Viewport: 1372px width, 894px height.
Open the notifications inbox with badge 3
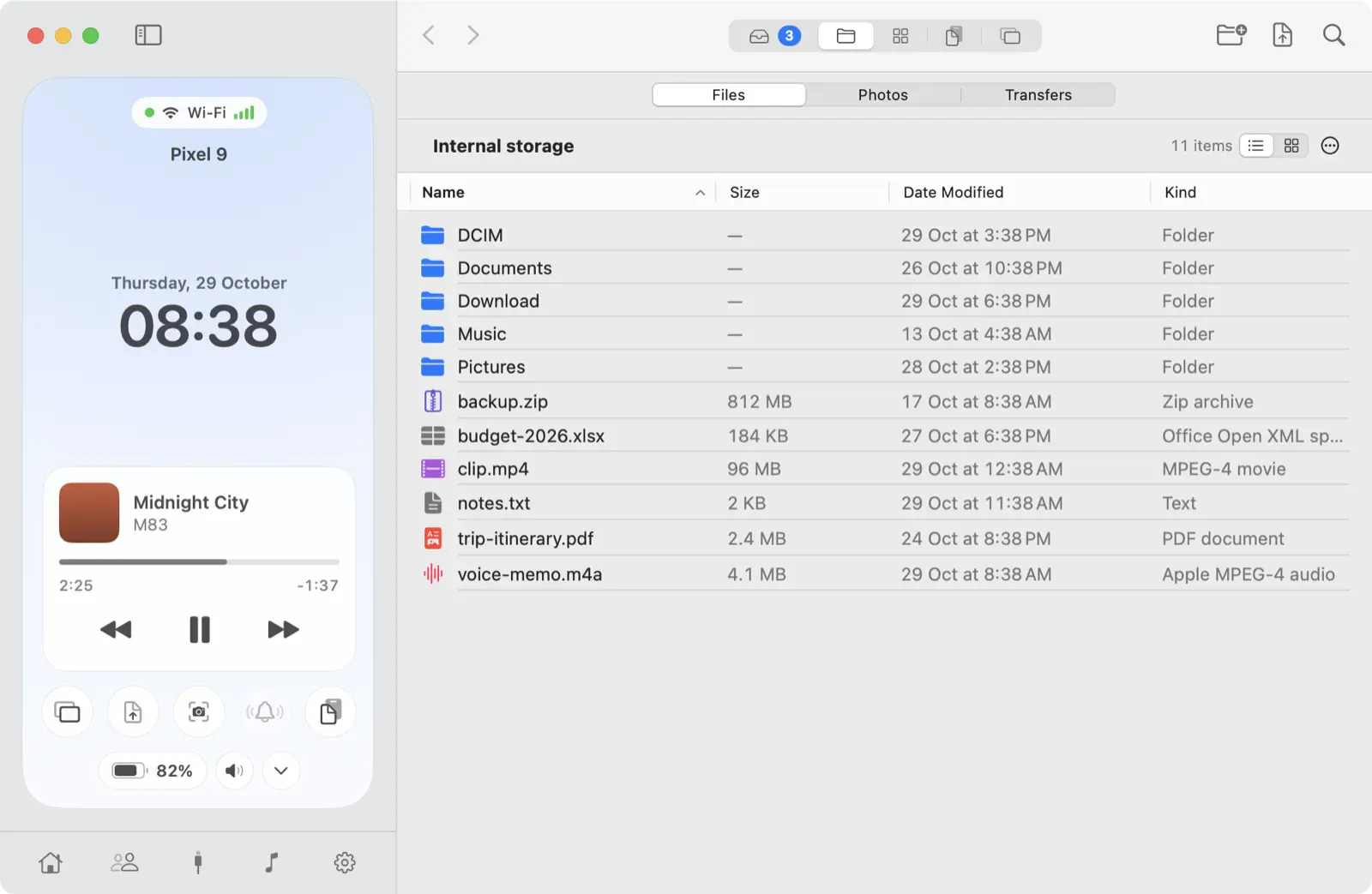pos(774,36)
